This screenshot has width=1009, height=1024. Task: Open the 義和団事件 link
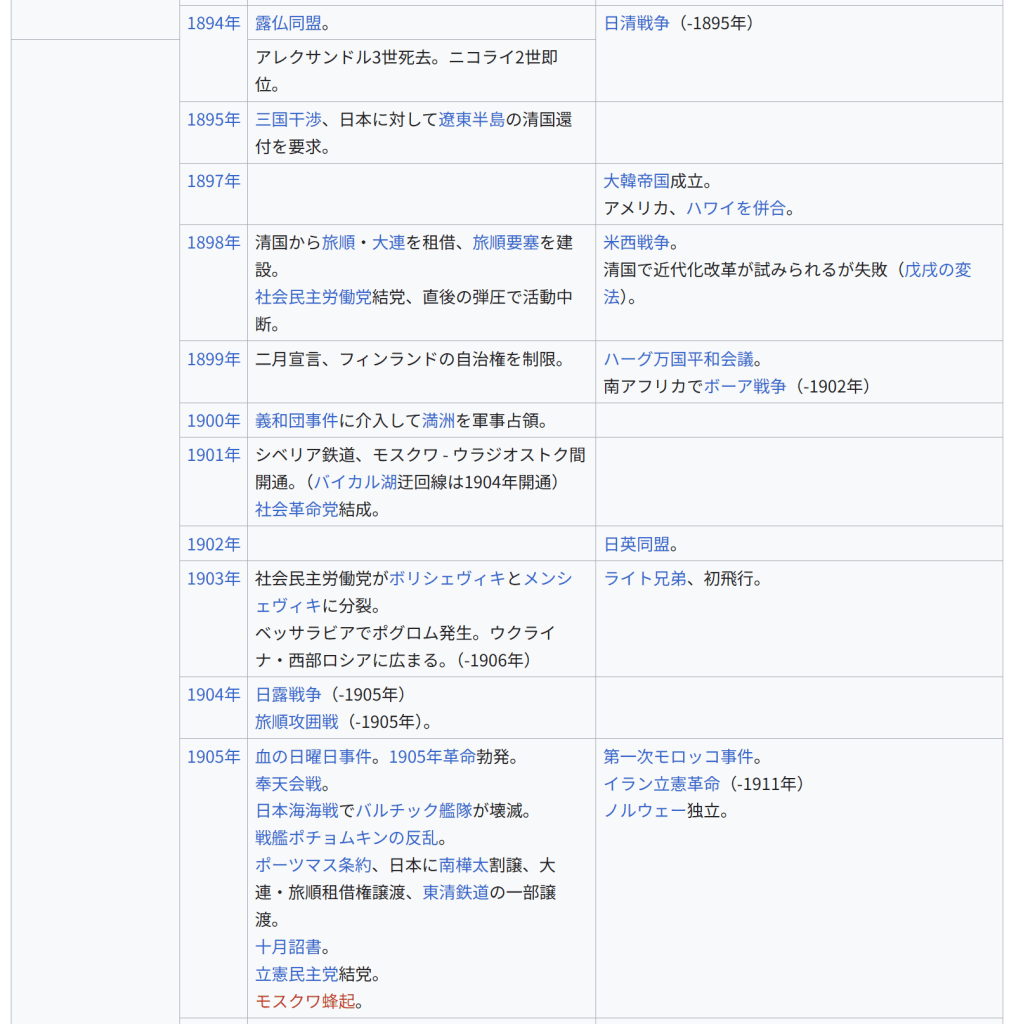click(x=297, y=421)
